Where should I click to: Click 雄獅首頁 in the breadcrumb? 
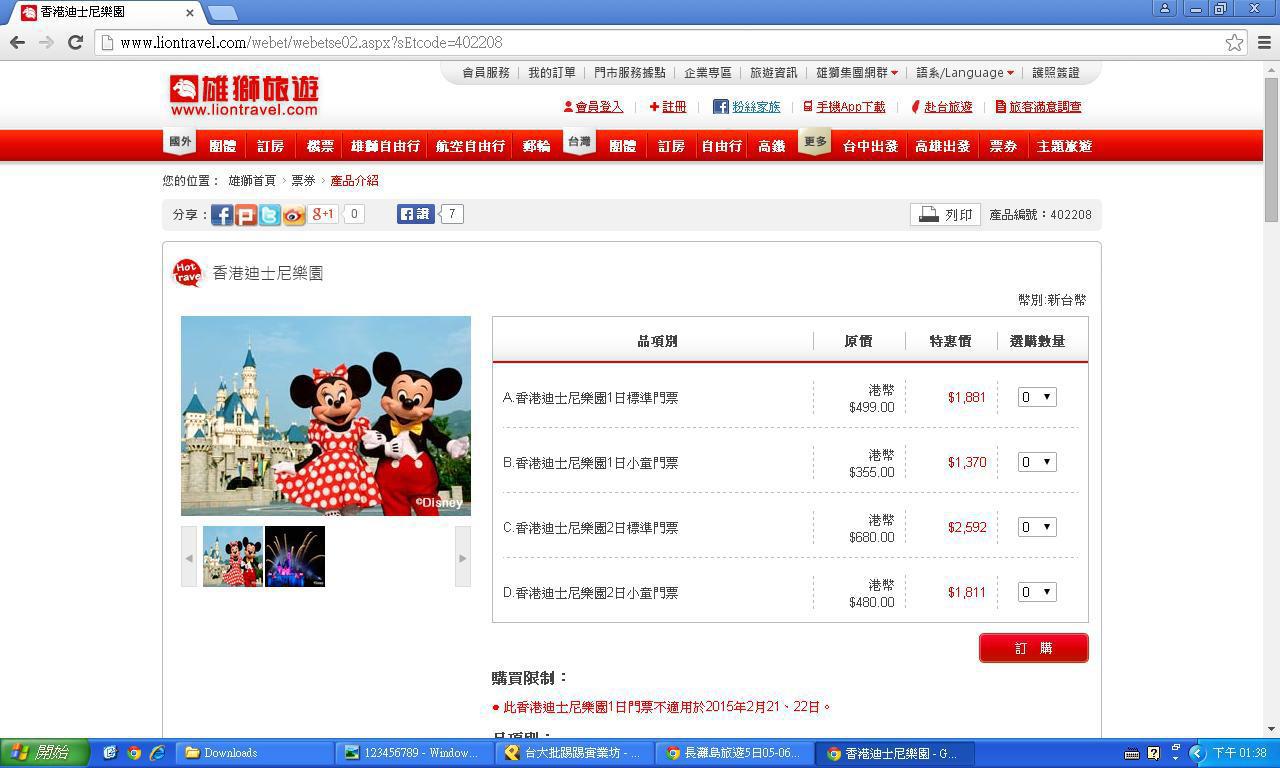tap(252, 181)
